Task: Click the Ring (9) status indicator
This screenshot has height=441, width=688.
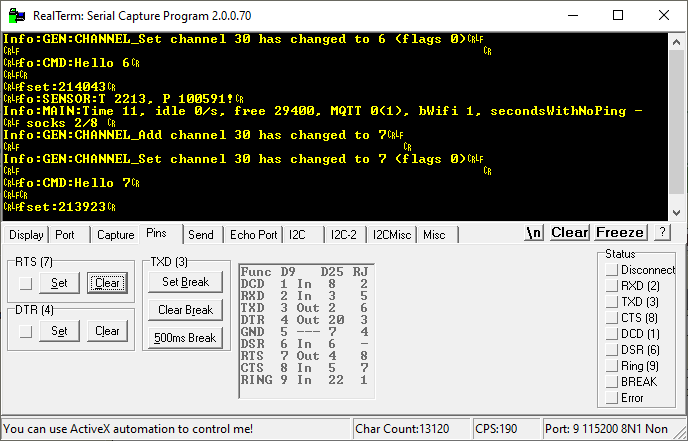Action: point(611,366)
